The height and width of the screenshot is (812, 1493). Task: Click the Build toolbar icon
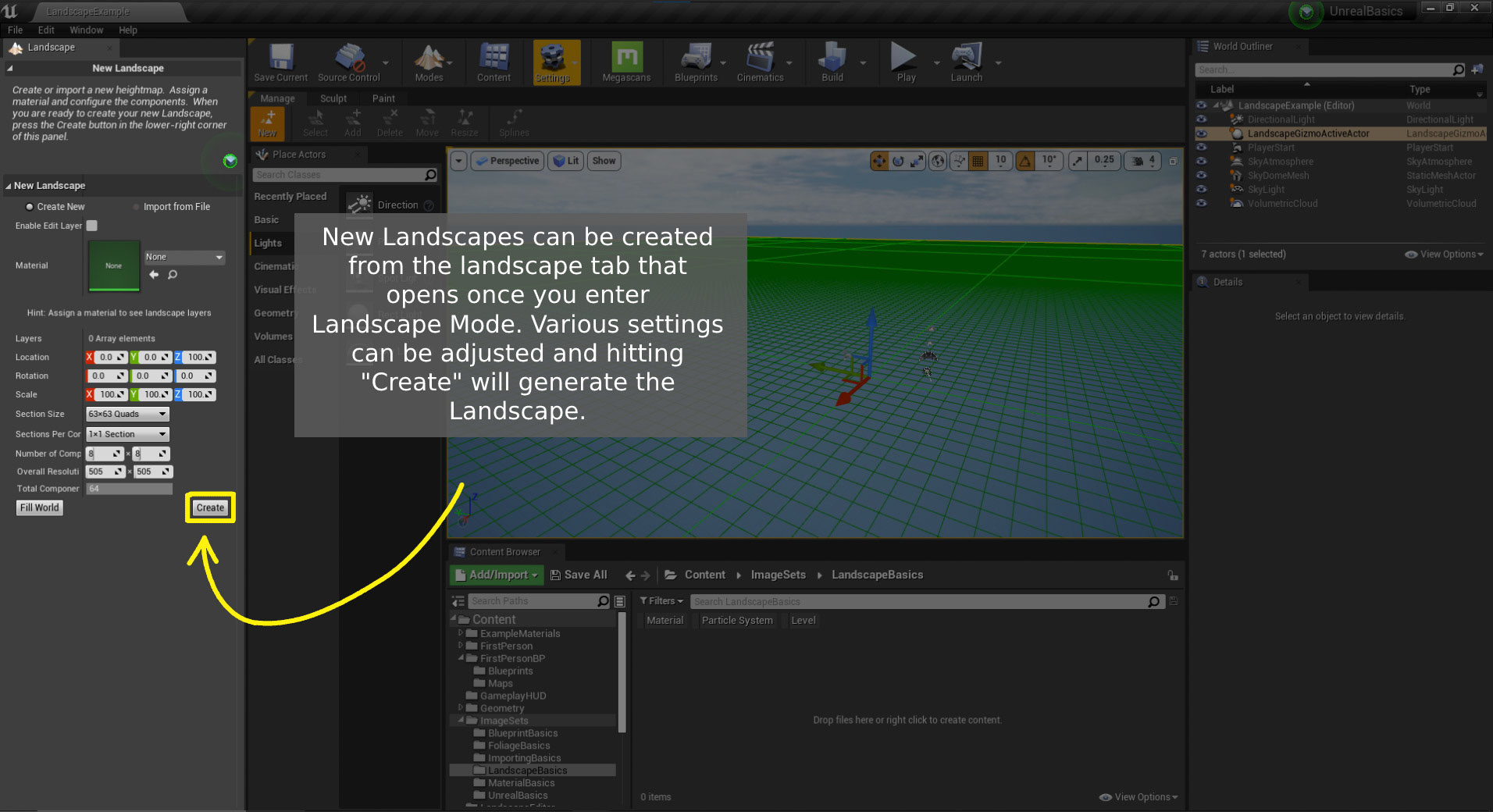click(832, 62)
